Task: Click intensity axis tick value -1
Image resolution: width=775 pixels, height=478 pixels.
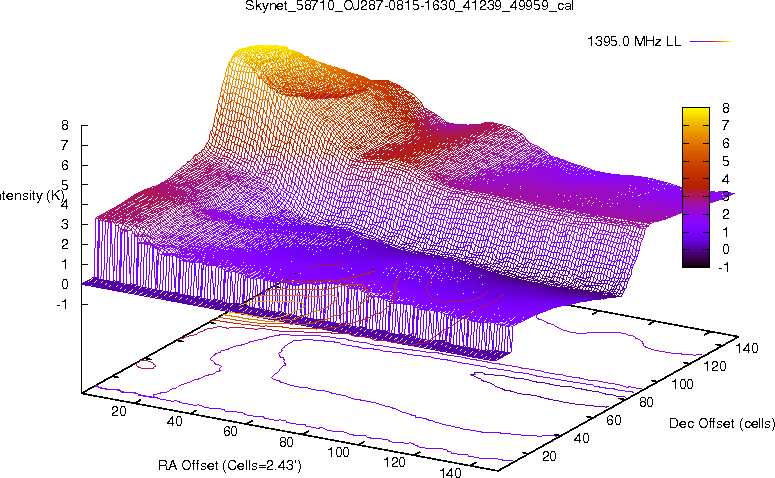Action: (x=62, y=304)
